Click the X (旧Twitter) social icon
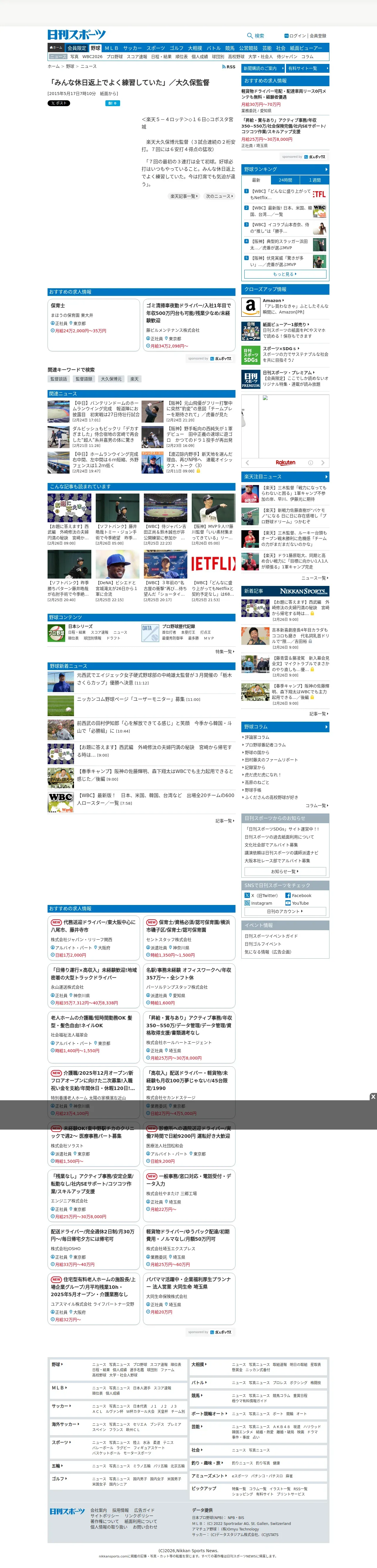The width and height of the screenshot is (377, 1568). pos(247,895)
